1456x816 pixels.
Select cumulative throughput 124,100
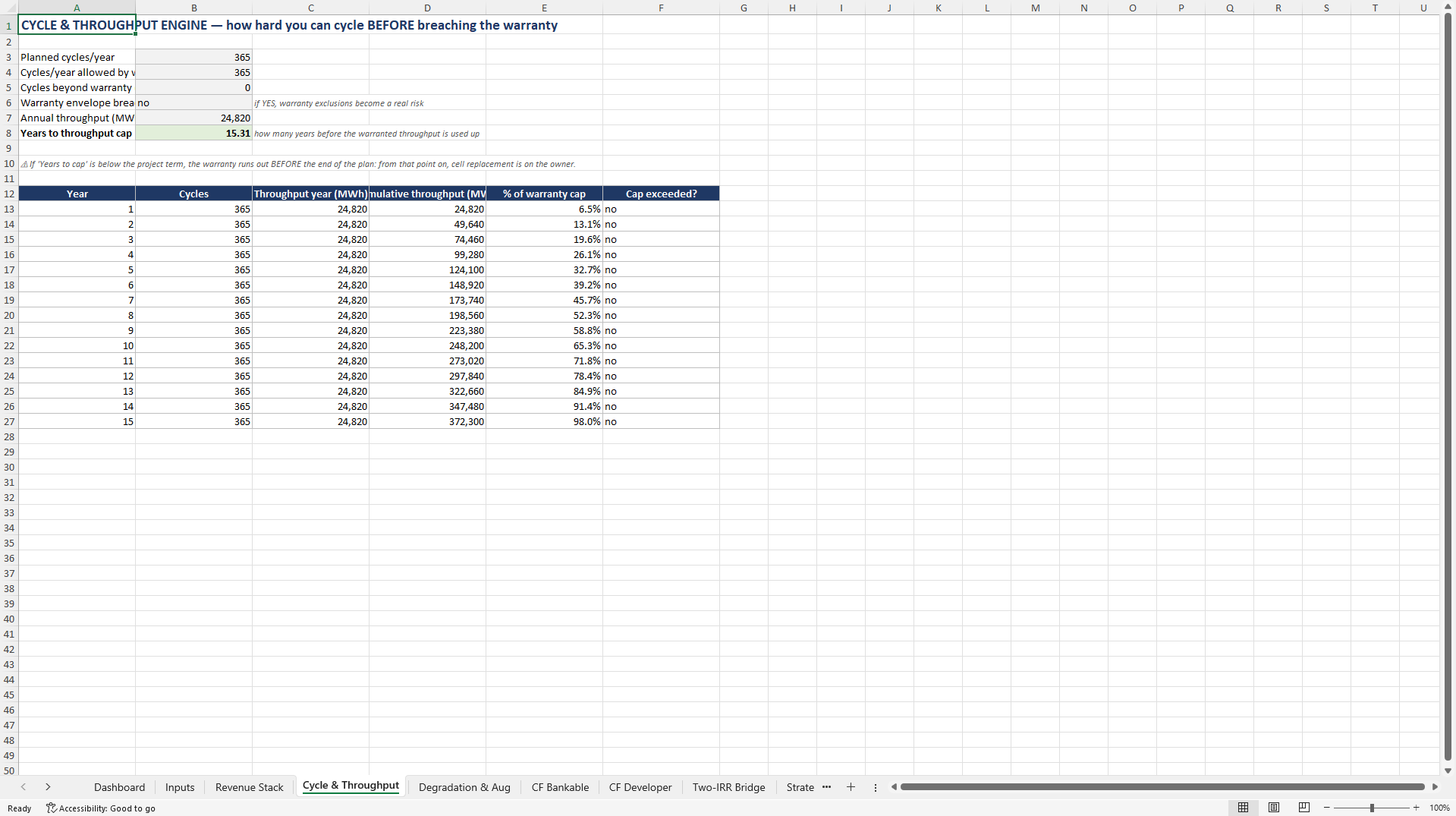427,269
